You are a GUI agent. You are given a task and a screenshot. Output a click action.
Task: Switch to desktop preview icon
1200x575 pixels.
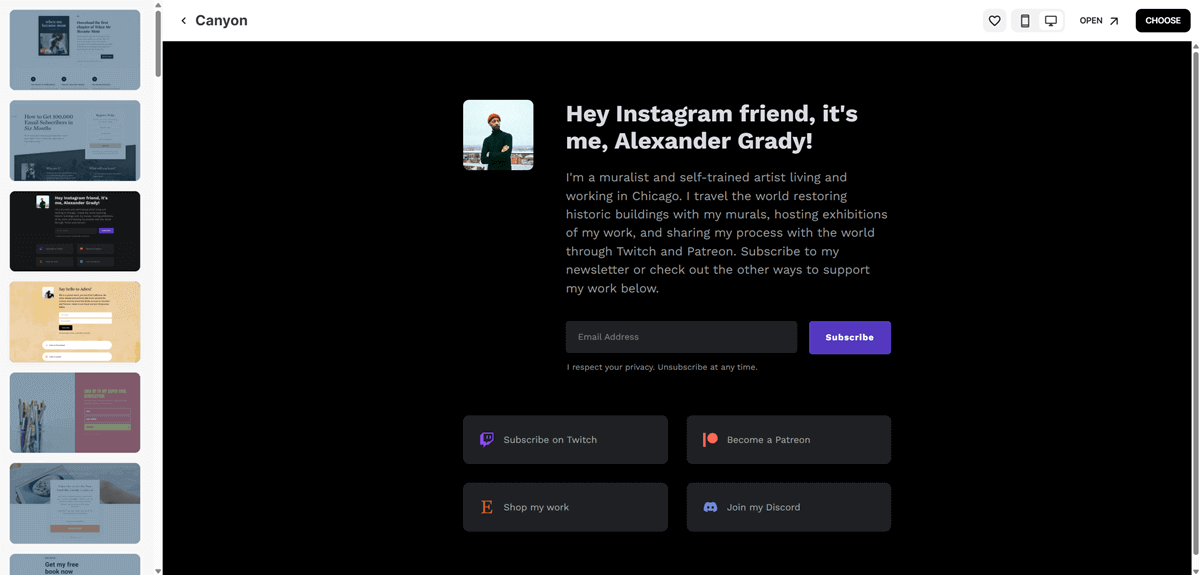pos(1051,21)
